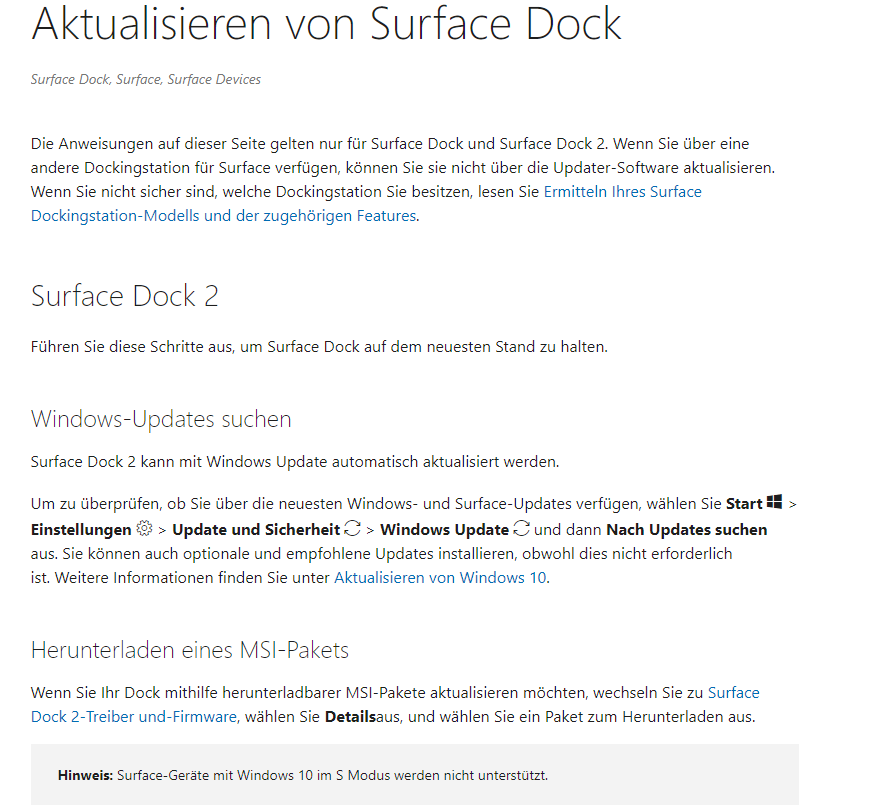Click the bold Start word
Screen dimensions: 873x808
[x=742, y=503]
